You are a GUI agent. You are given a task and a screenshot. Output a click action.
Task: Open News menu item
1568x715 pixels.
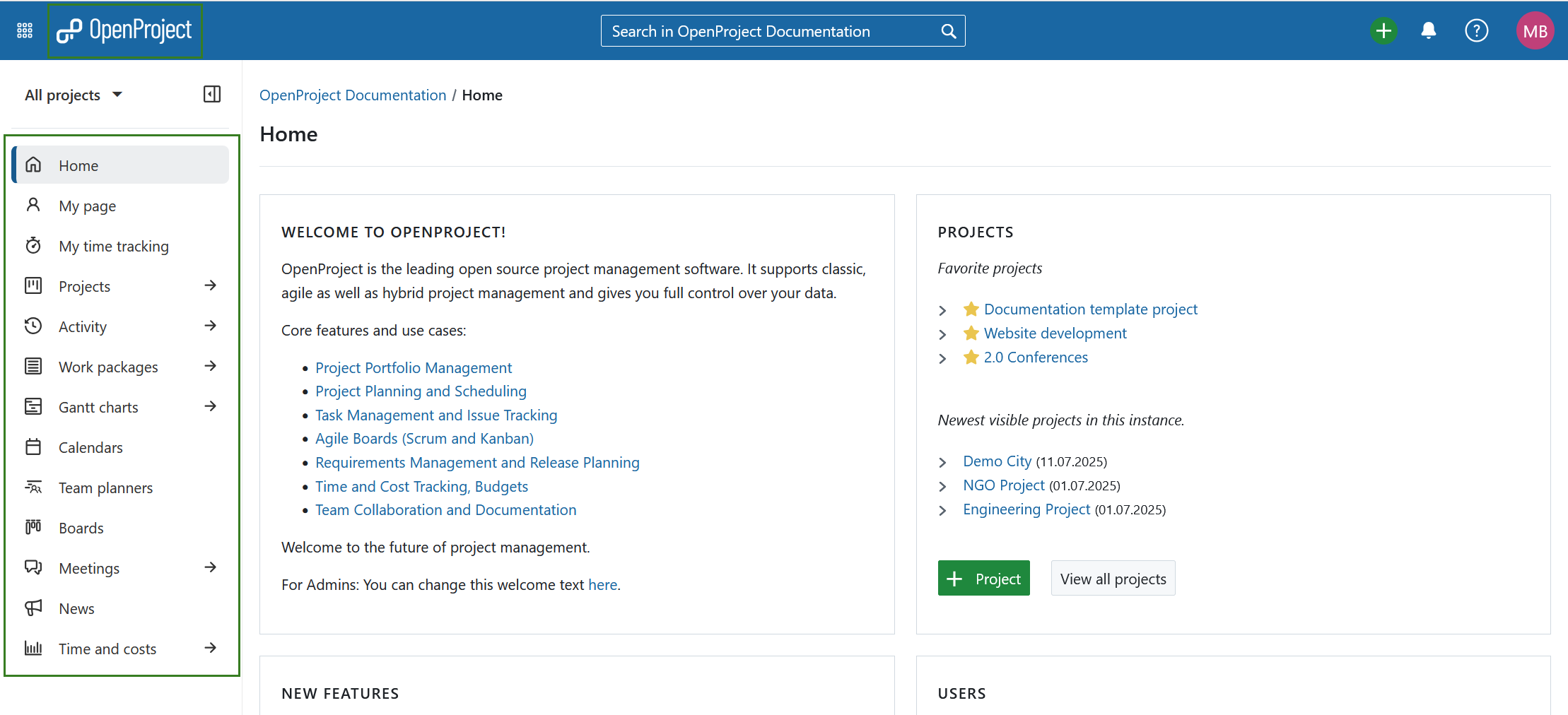pyautogui.click(x=121, y=608)
